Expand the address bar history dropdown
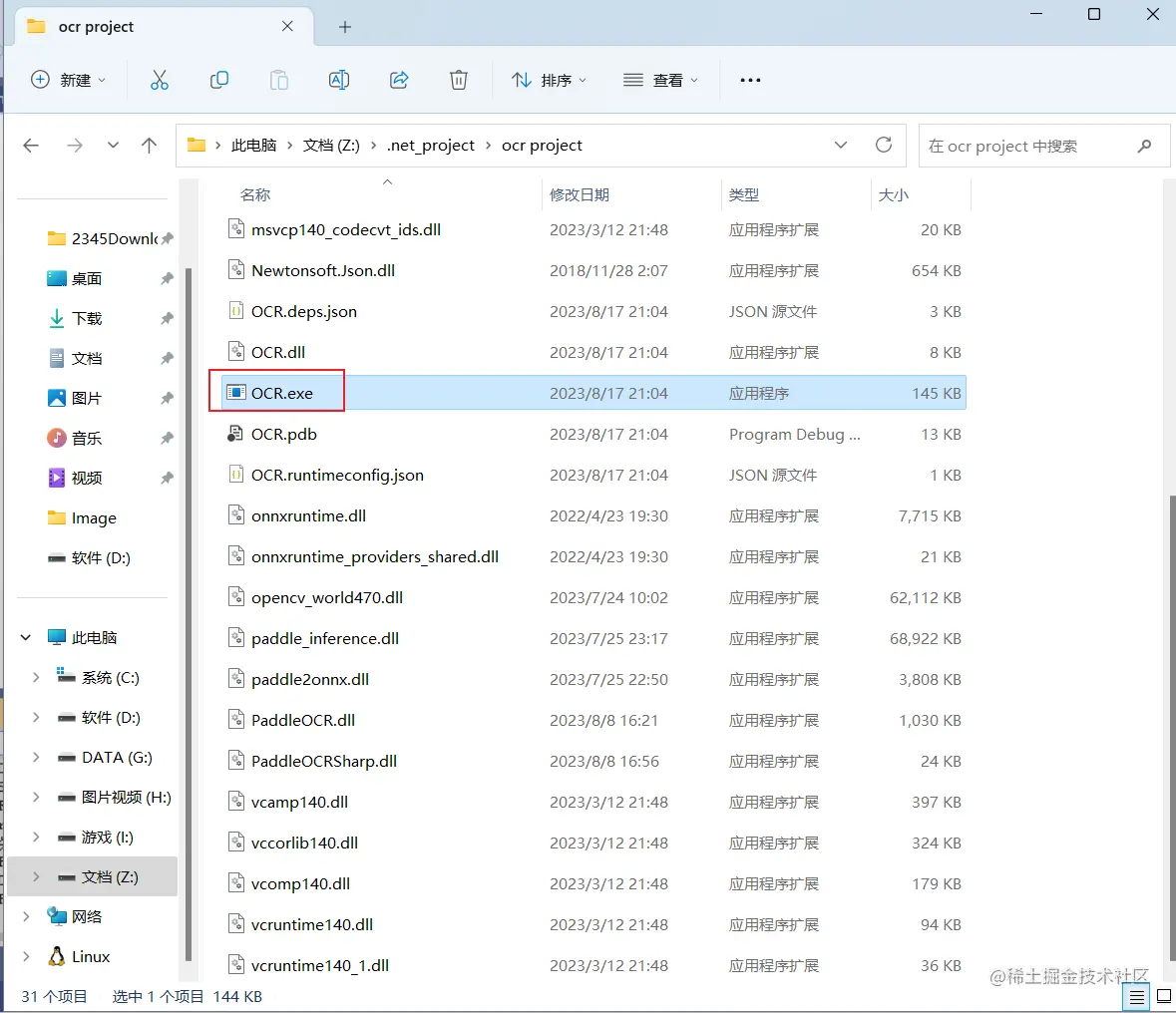1176x1013 pixels. tap(841, 145)
